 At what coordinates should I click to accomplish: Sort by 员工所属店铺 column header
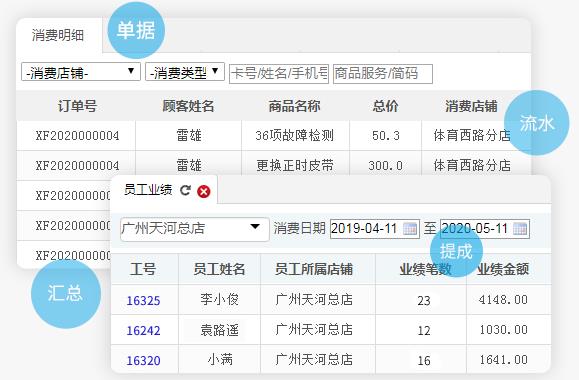click(314, 269)
